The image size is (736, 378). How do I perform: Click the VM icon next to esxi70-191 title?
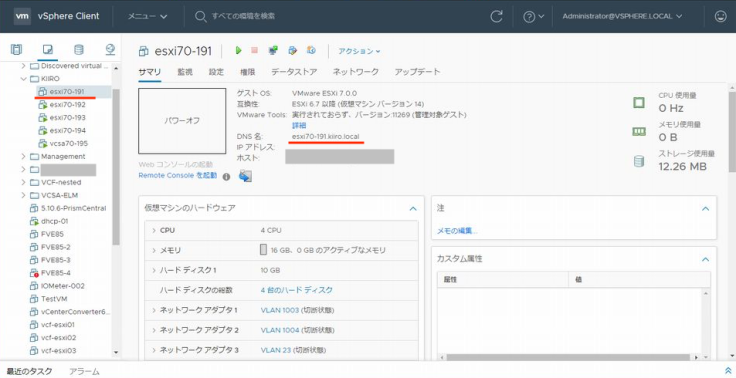click(144, 51)
